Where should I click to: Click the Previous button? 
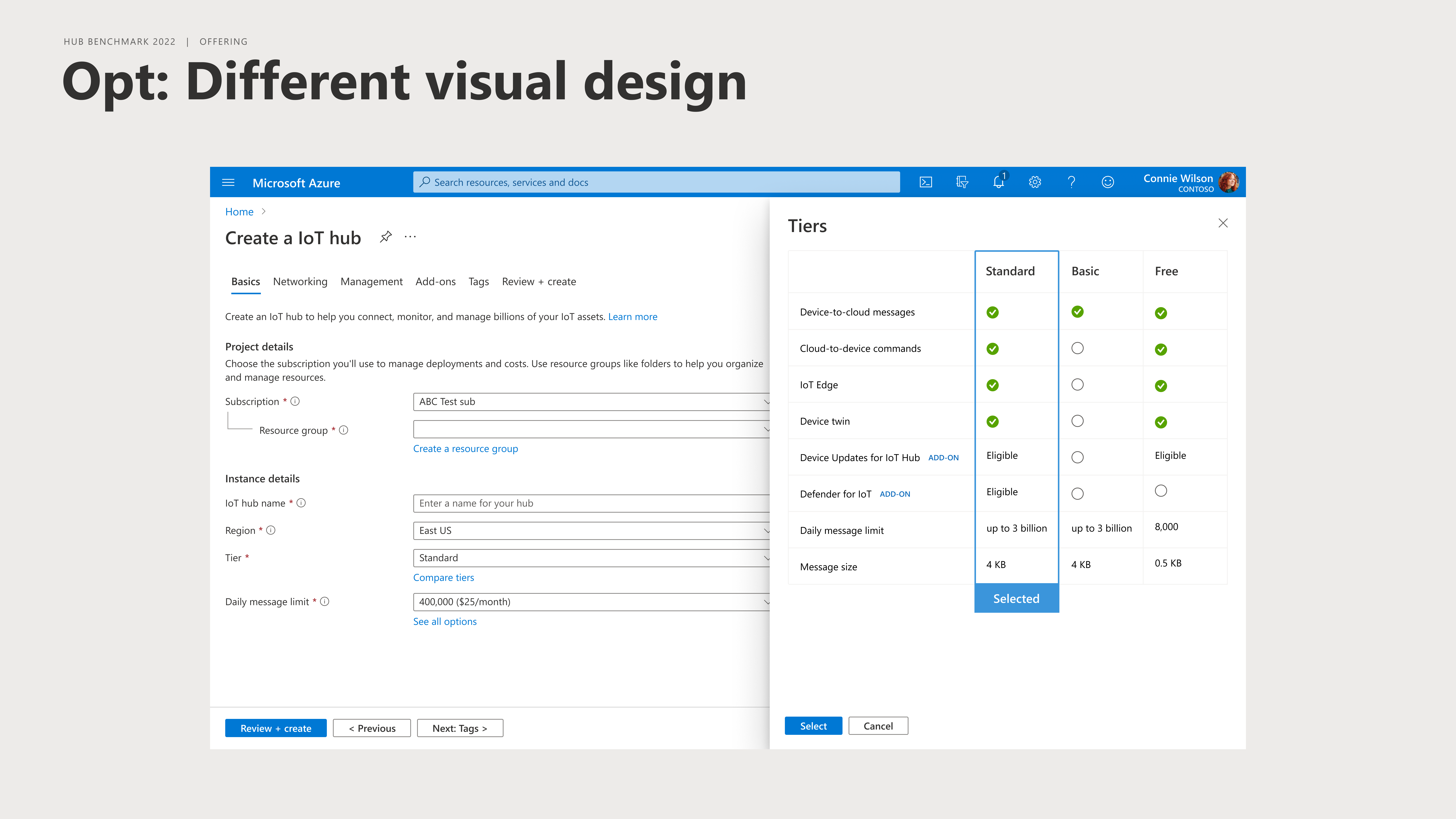[372, 728]
